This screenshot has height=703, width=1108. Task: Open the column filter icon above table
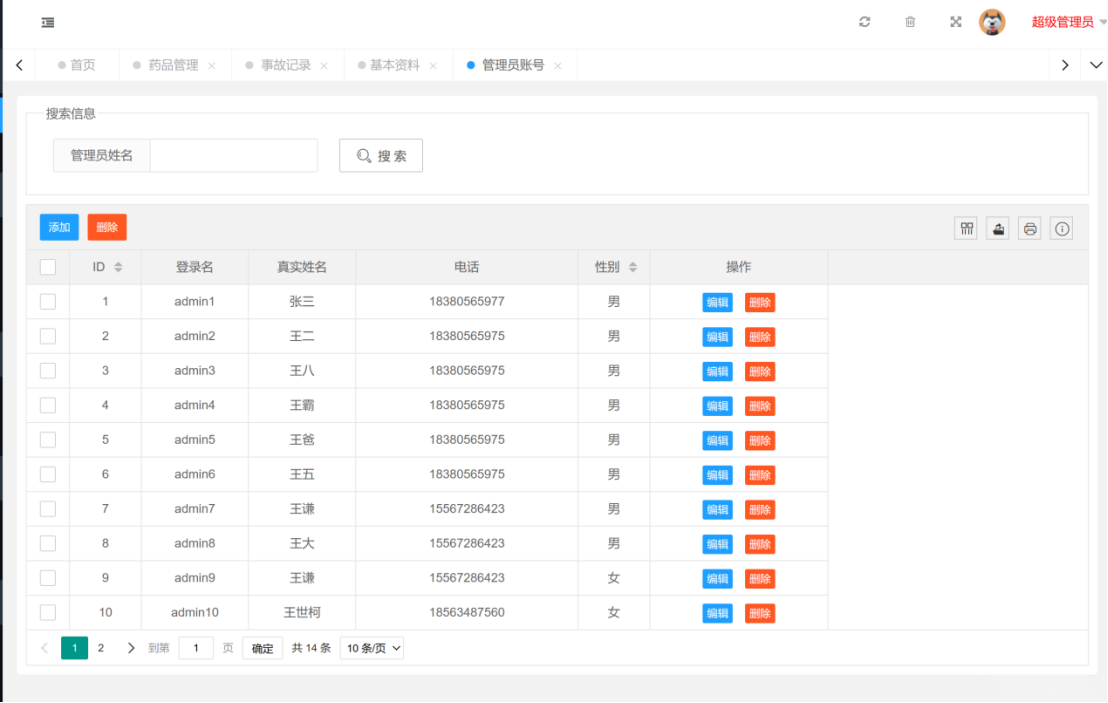966,228
